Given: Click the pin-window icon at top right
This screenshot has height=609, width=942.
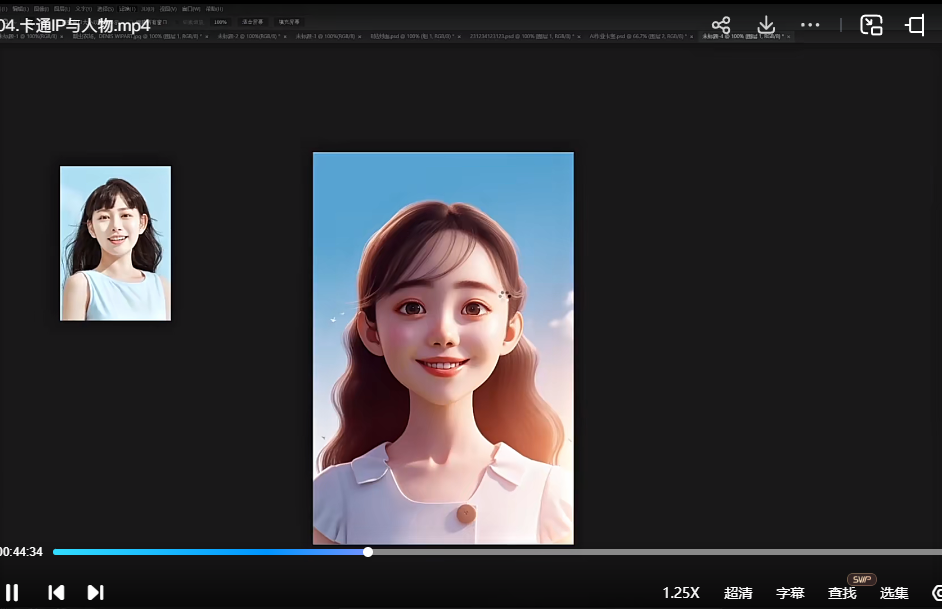Looking at the screenshot, I should pyautogui.click(x=916, y=25).
